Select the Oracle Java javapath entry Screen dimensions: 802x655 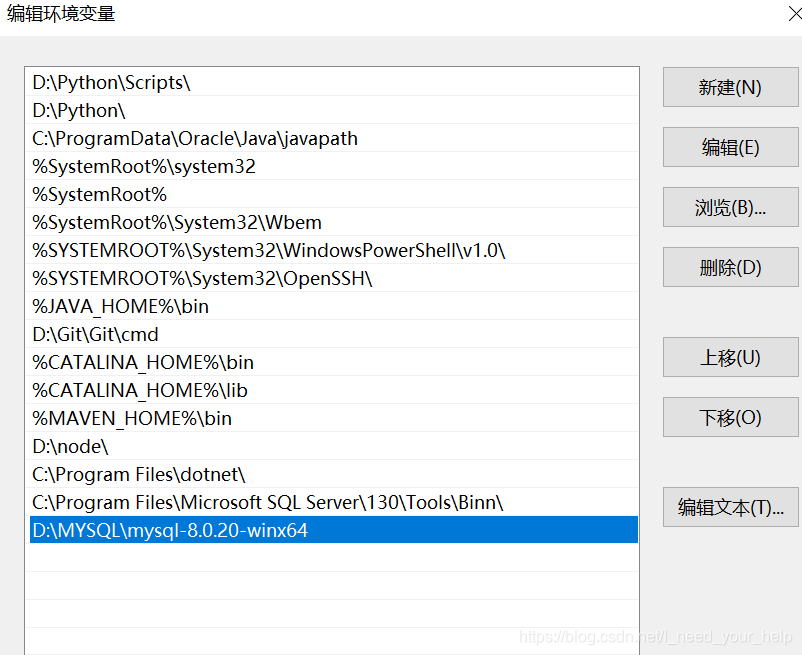tap(332, 138)
